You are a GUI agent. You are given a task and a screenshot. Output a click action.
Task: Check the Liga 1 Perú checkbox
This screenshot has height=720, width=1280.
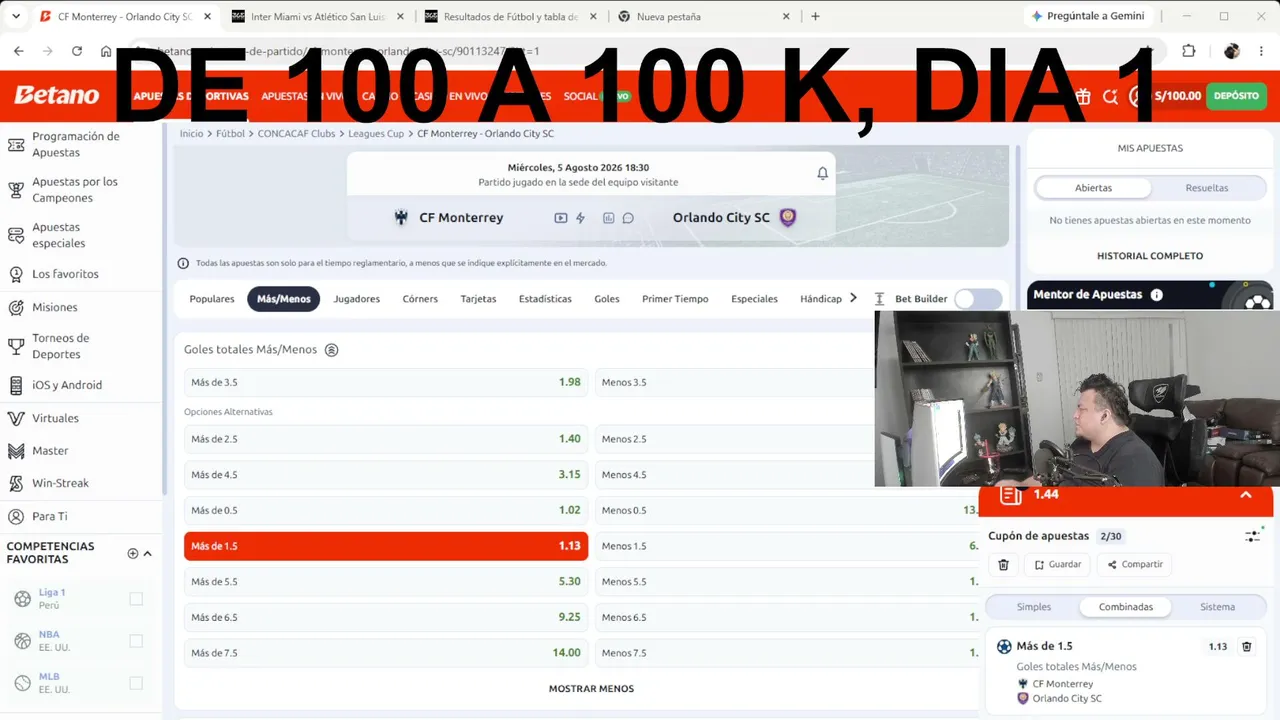click(136, 599)
